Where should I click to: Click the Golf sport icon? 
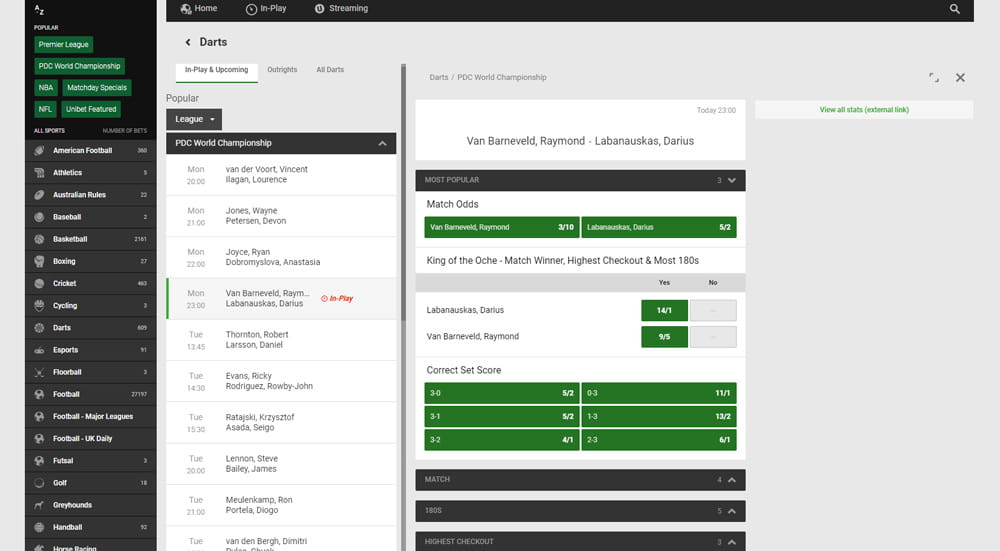[x=40, y=483]
